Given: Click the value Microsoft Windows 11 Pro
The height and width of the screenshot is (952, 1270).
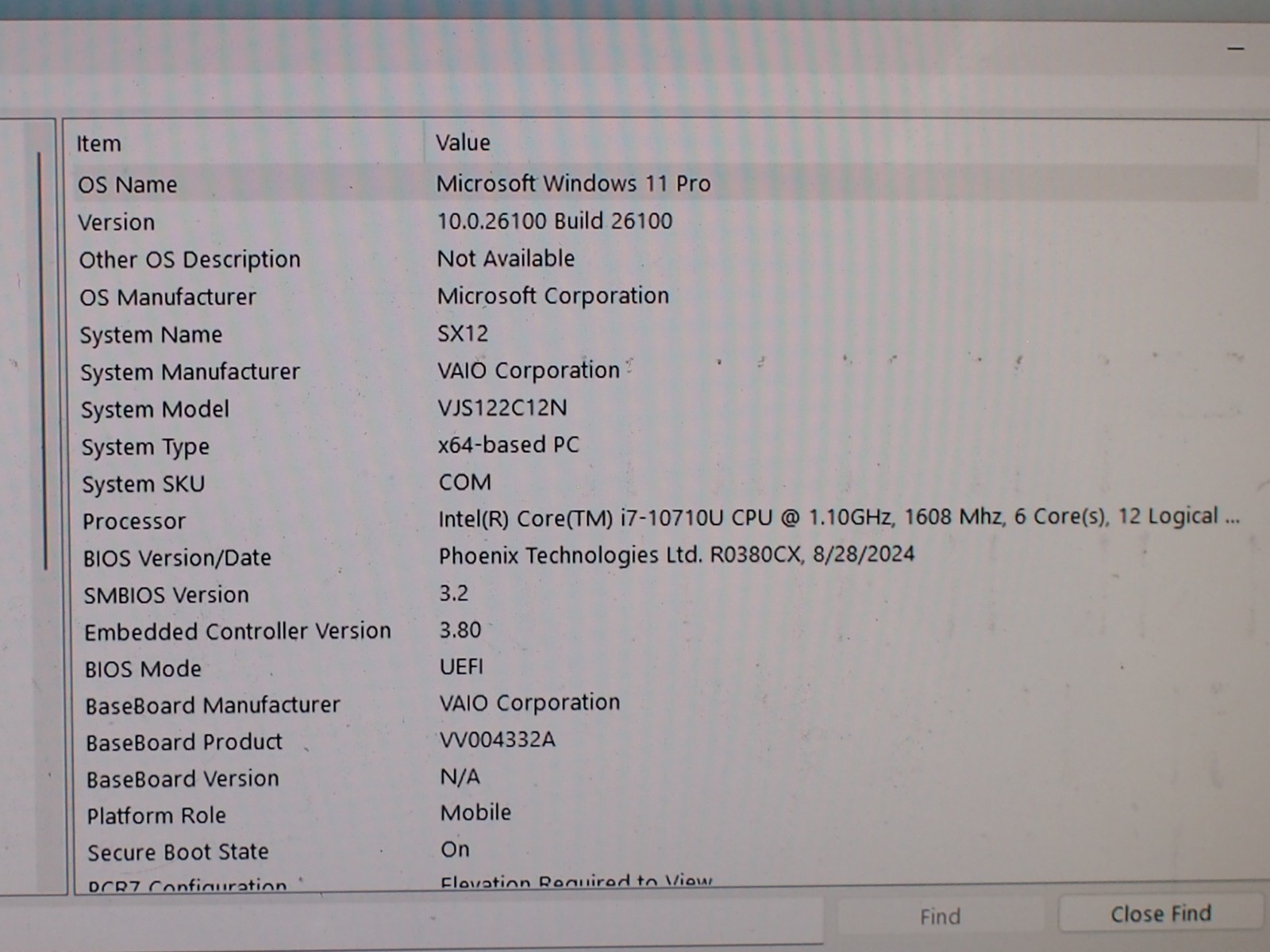Looking at the screenshot, I should [573, 183].
